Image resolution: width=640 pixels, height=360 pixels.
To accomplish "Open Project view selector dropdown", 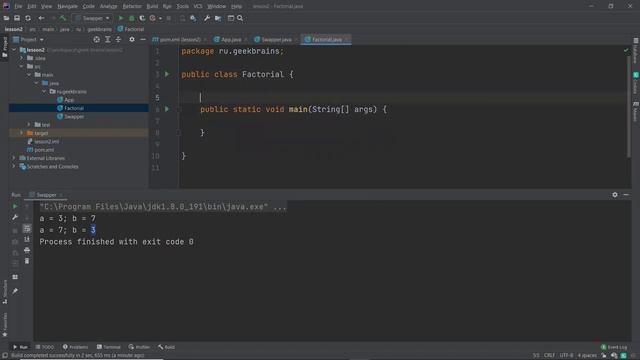I will tap(28, 39).
